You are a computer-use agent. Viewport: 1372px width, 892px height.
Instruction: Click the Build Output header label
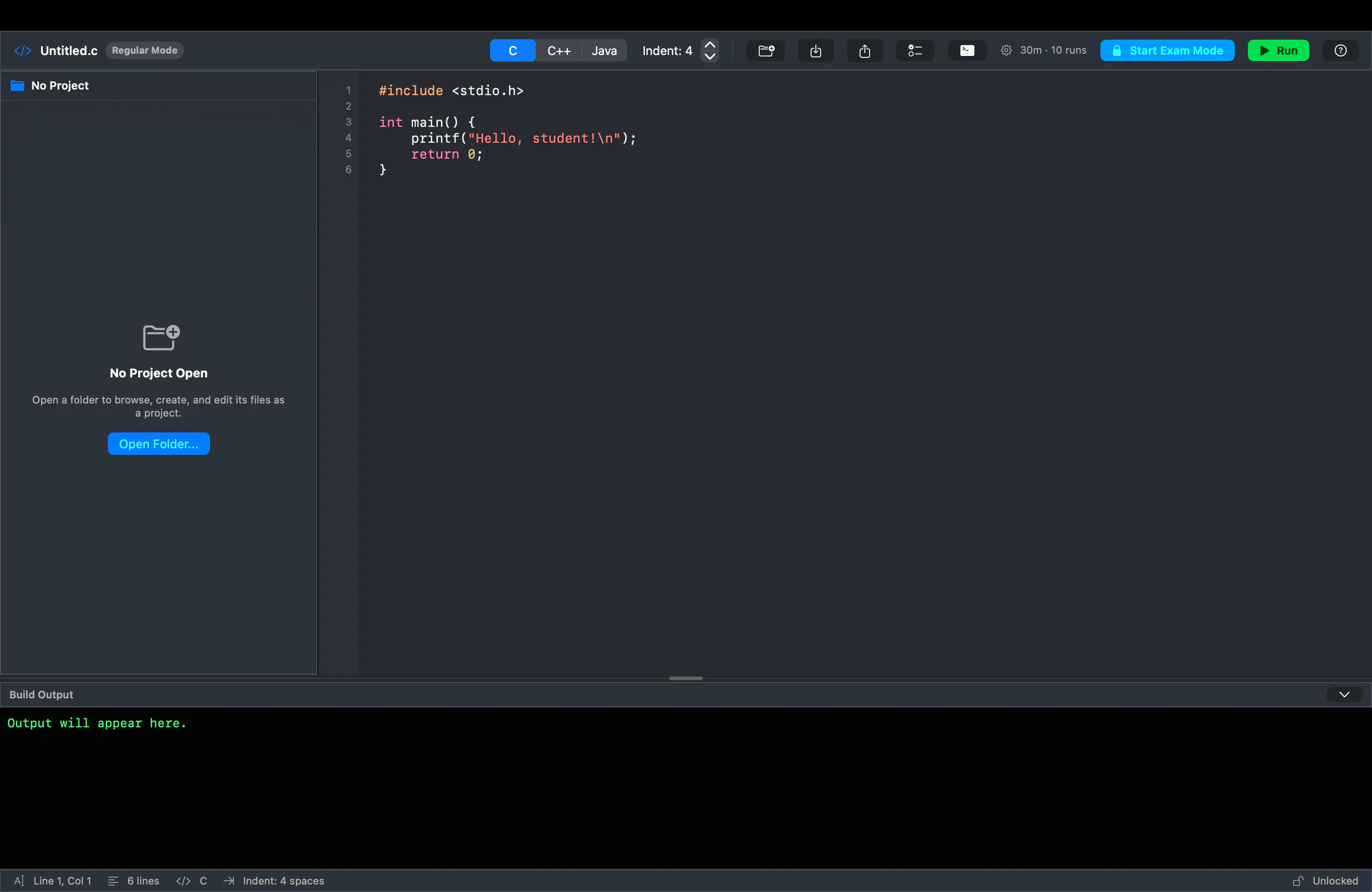[41, 694]
